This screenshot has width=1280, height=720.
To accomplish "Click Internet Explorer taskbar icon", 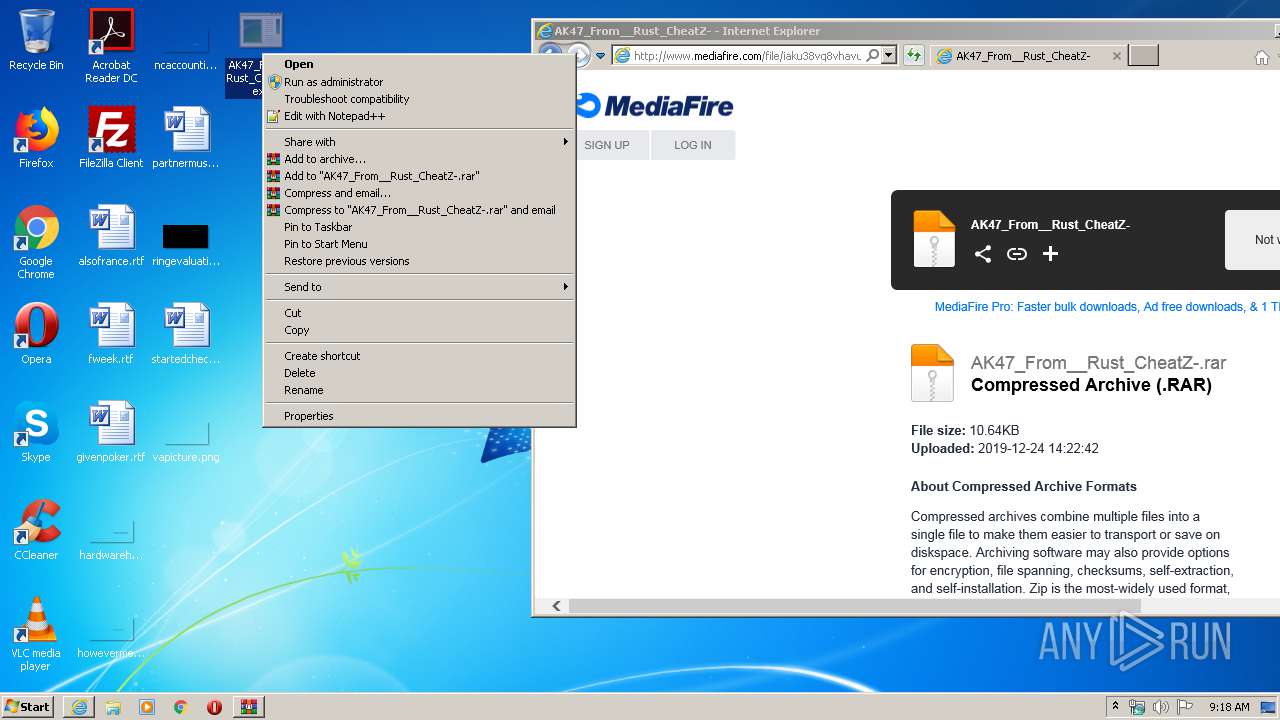I will click(79, 707).
